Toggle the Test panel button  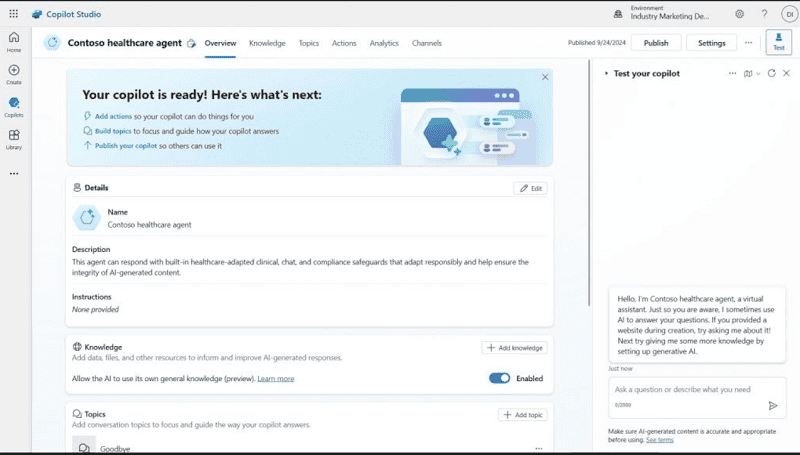pos(779,42)
